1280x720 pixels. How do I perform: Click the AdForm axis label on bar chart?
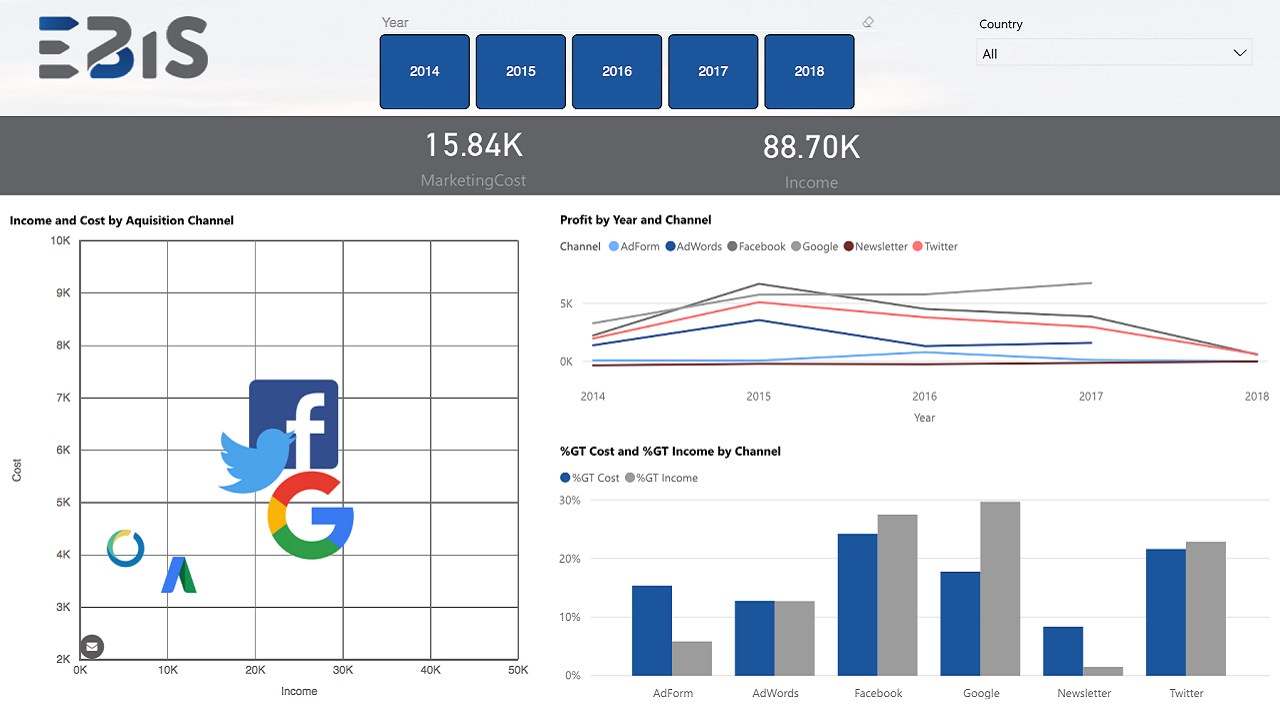pos(673,693)
